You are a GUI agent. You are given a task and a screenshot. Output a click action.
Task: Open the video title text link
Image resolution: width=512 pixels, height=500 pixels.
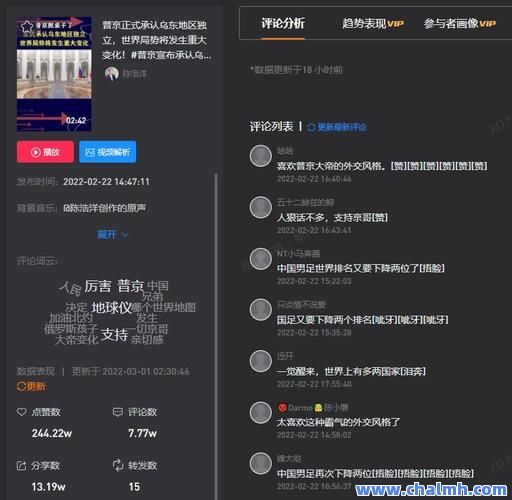(156, 40)
